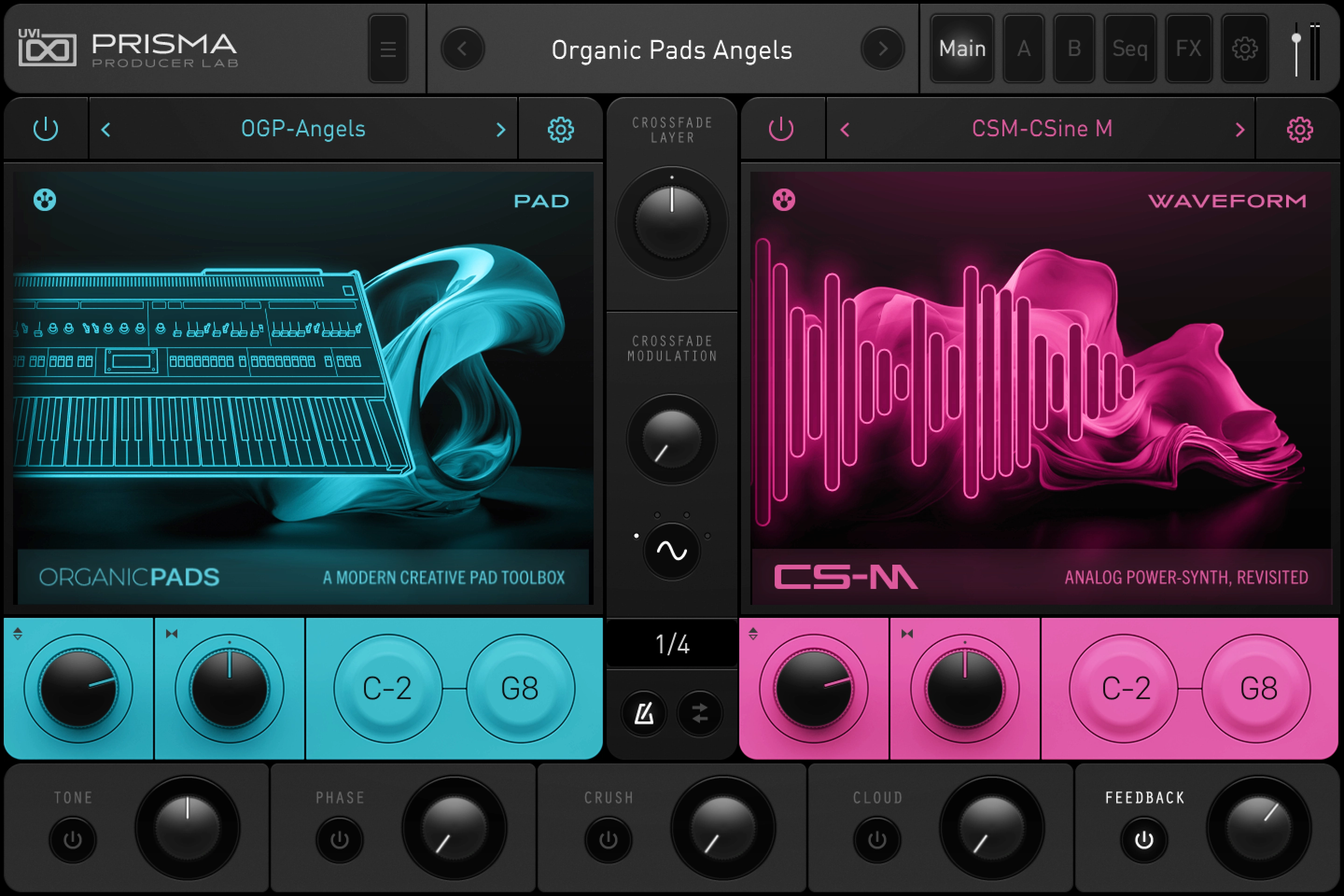Enable the Cloud effect power button
The height and width of the screenshot is (896, 1344).
(877, 840)
